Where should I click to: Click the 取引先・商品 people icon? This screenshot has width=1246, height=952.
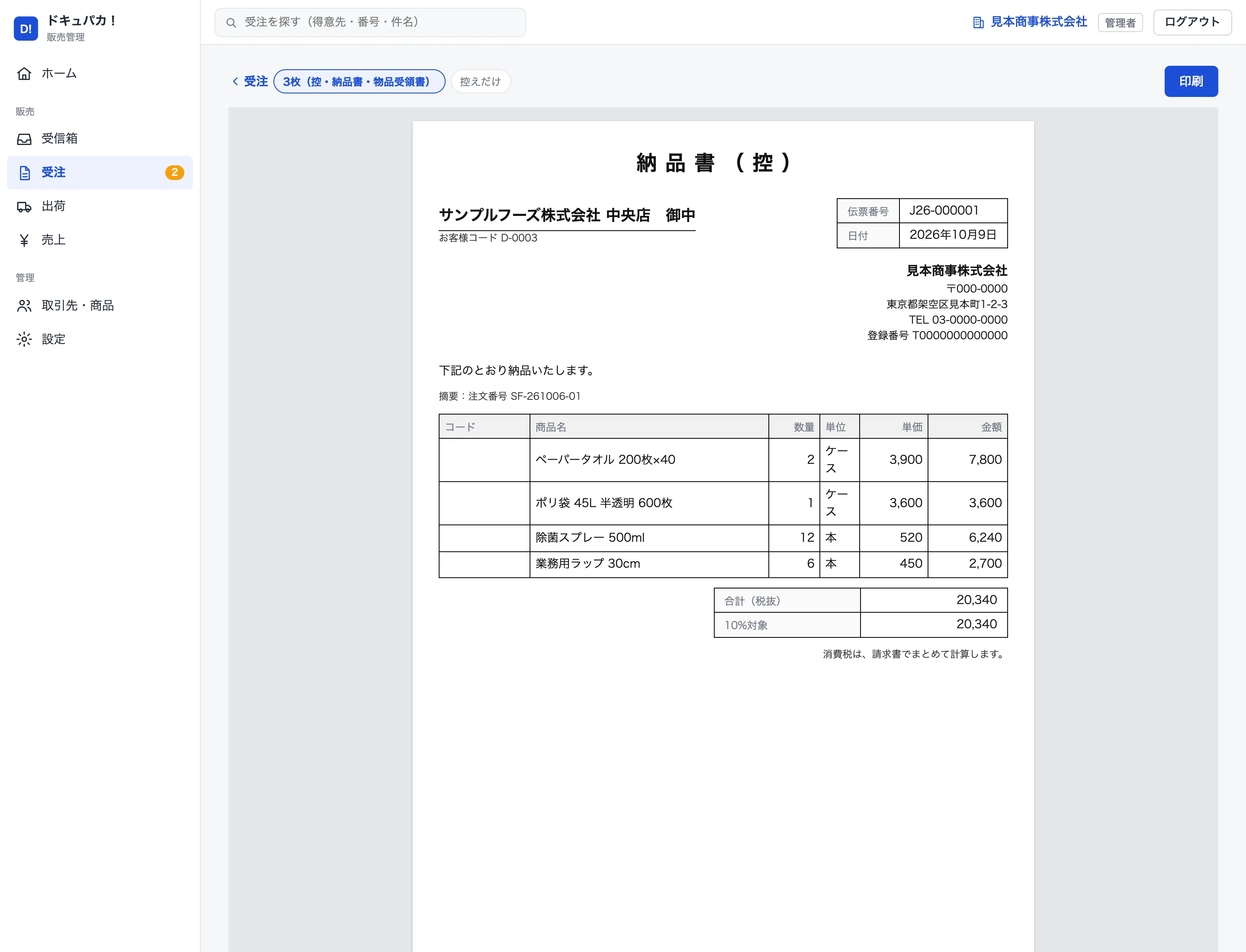(x=24, y=306)
